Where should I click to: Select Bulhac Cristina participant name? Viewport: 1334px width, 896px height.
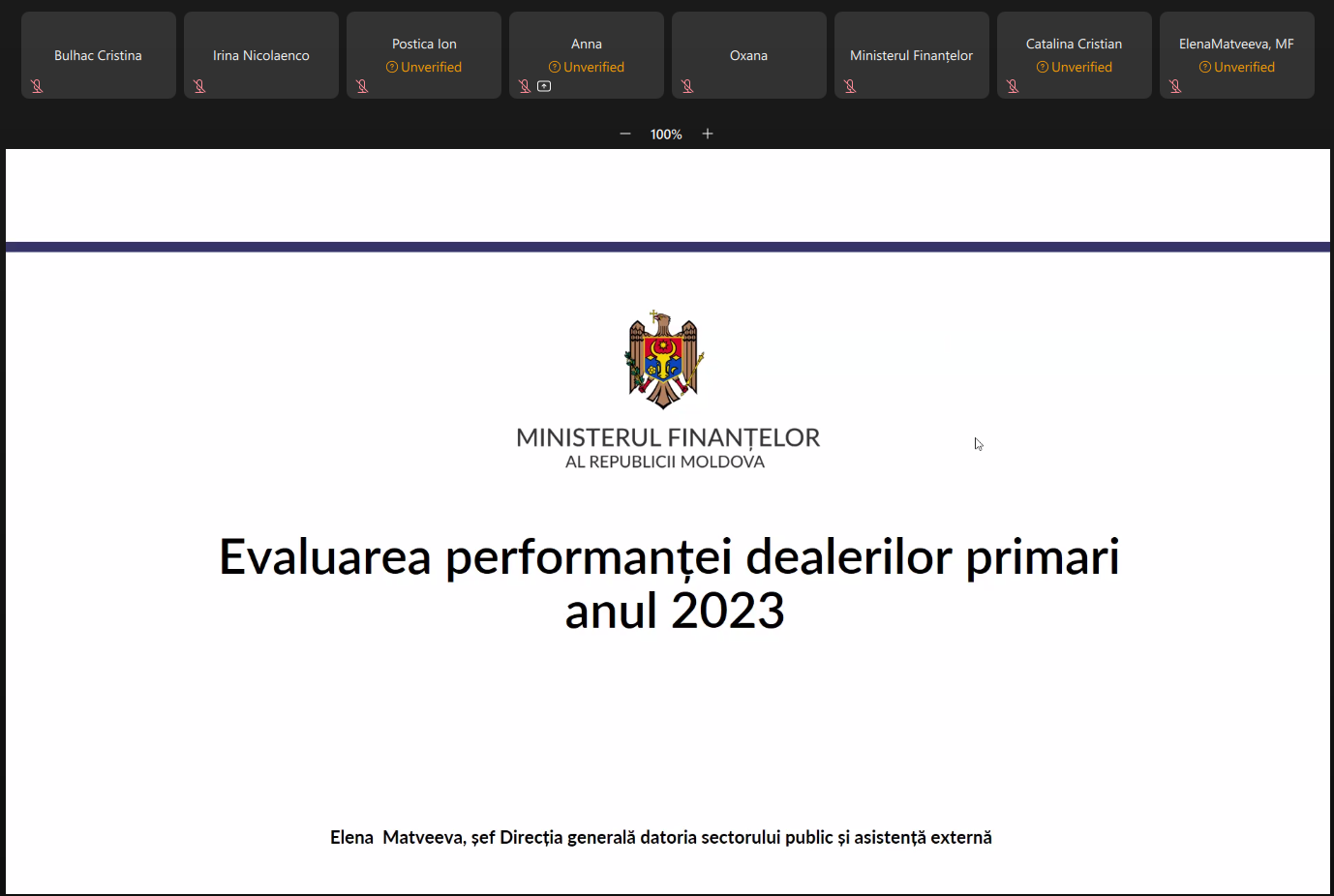point(98,55)
